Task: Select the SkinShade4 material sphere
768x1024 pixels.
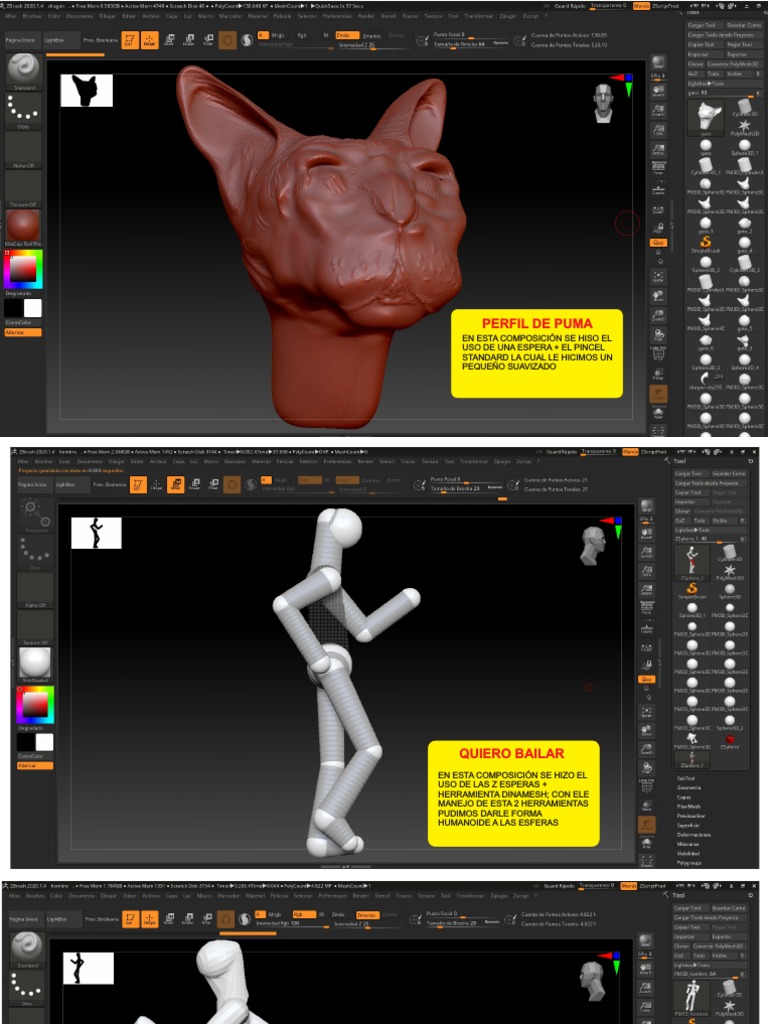Action: 35,661
